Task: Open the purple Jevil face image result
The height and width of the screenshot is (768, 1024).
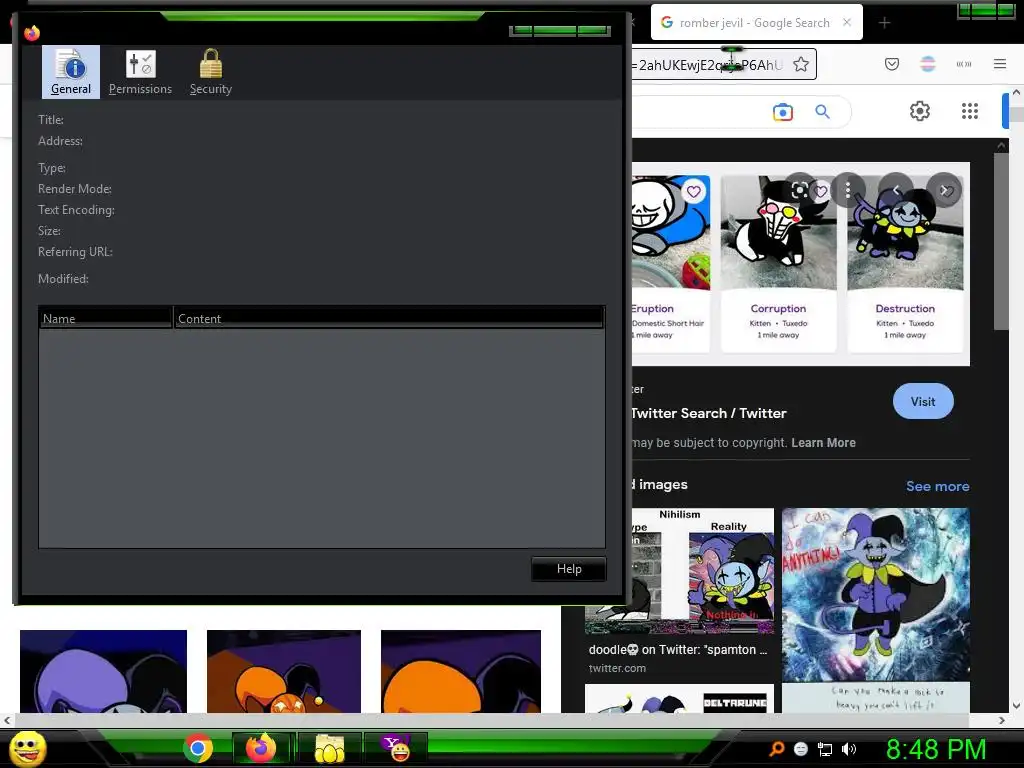Action: (103, 671)
